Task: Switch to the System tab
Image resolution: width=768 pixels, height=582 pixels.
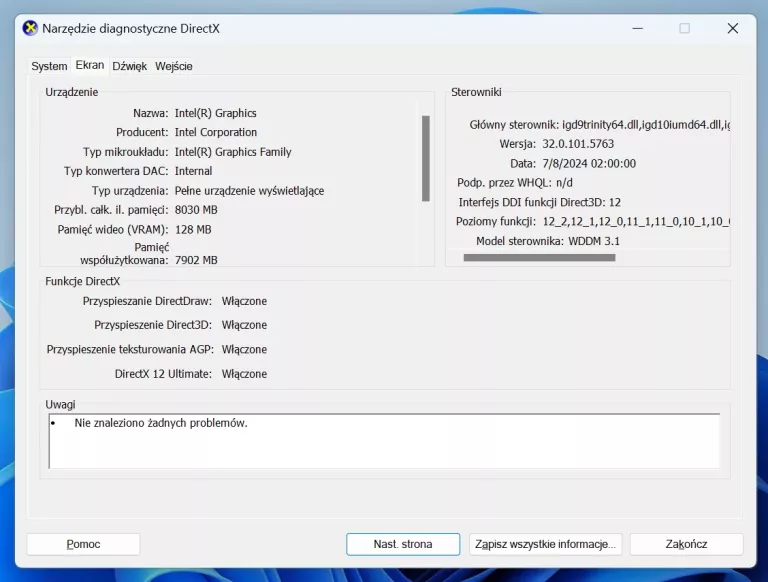Action: pos(49,66)
